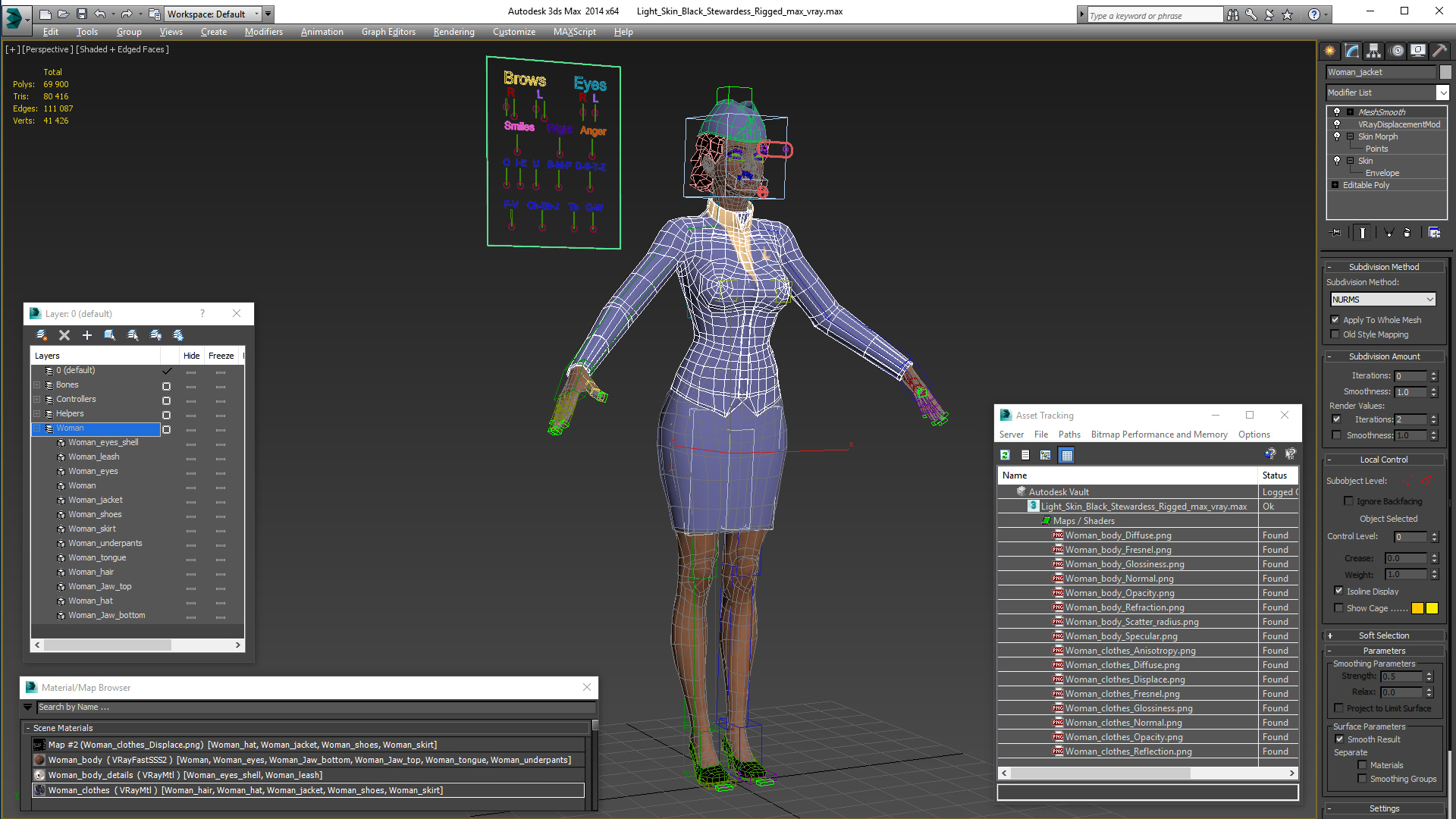Toggle Isoline Display checkbox
The height and width of the screenshot is (819, 1456).
(1338, 591)
